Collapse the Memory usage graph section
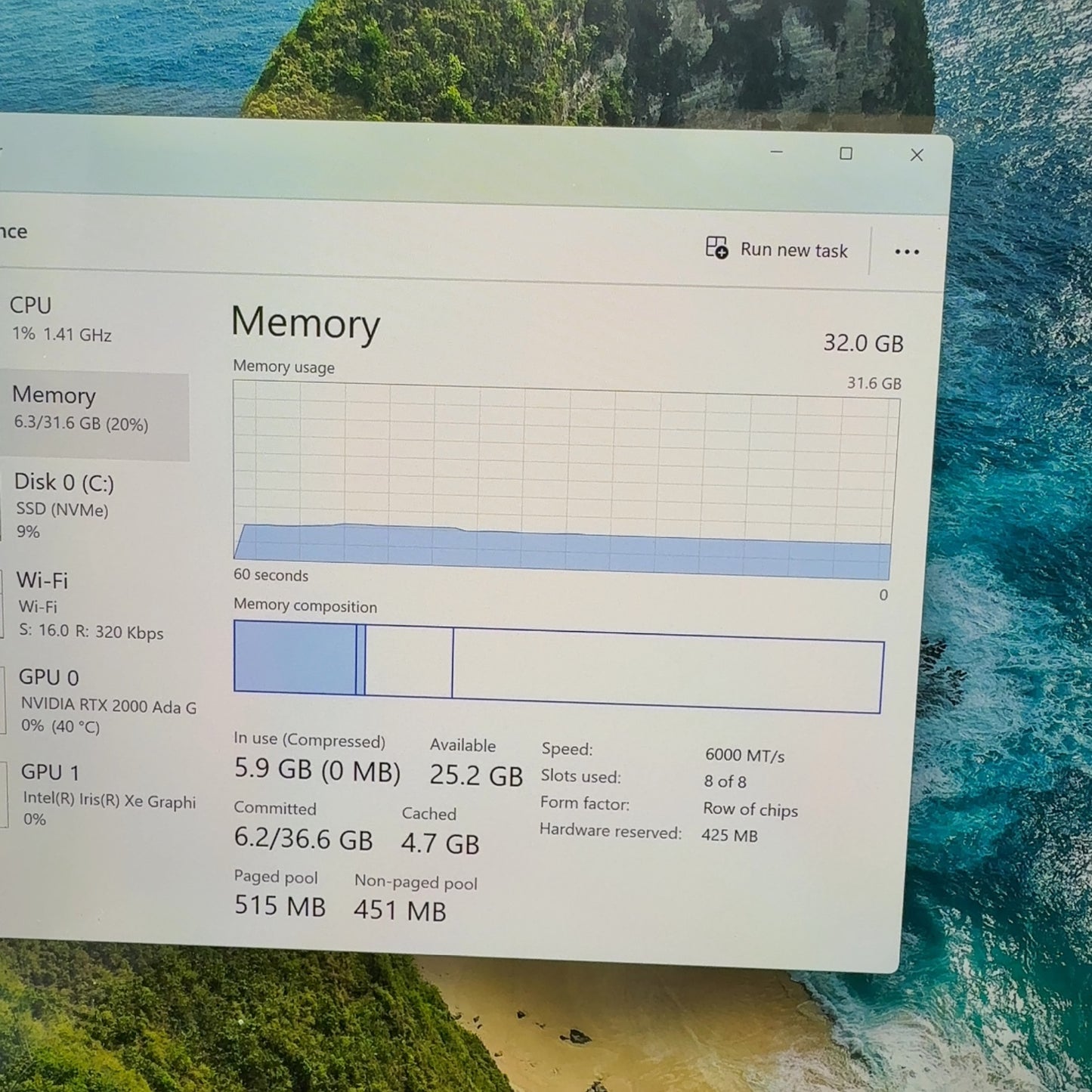 point(283,367)
